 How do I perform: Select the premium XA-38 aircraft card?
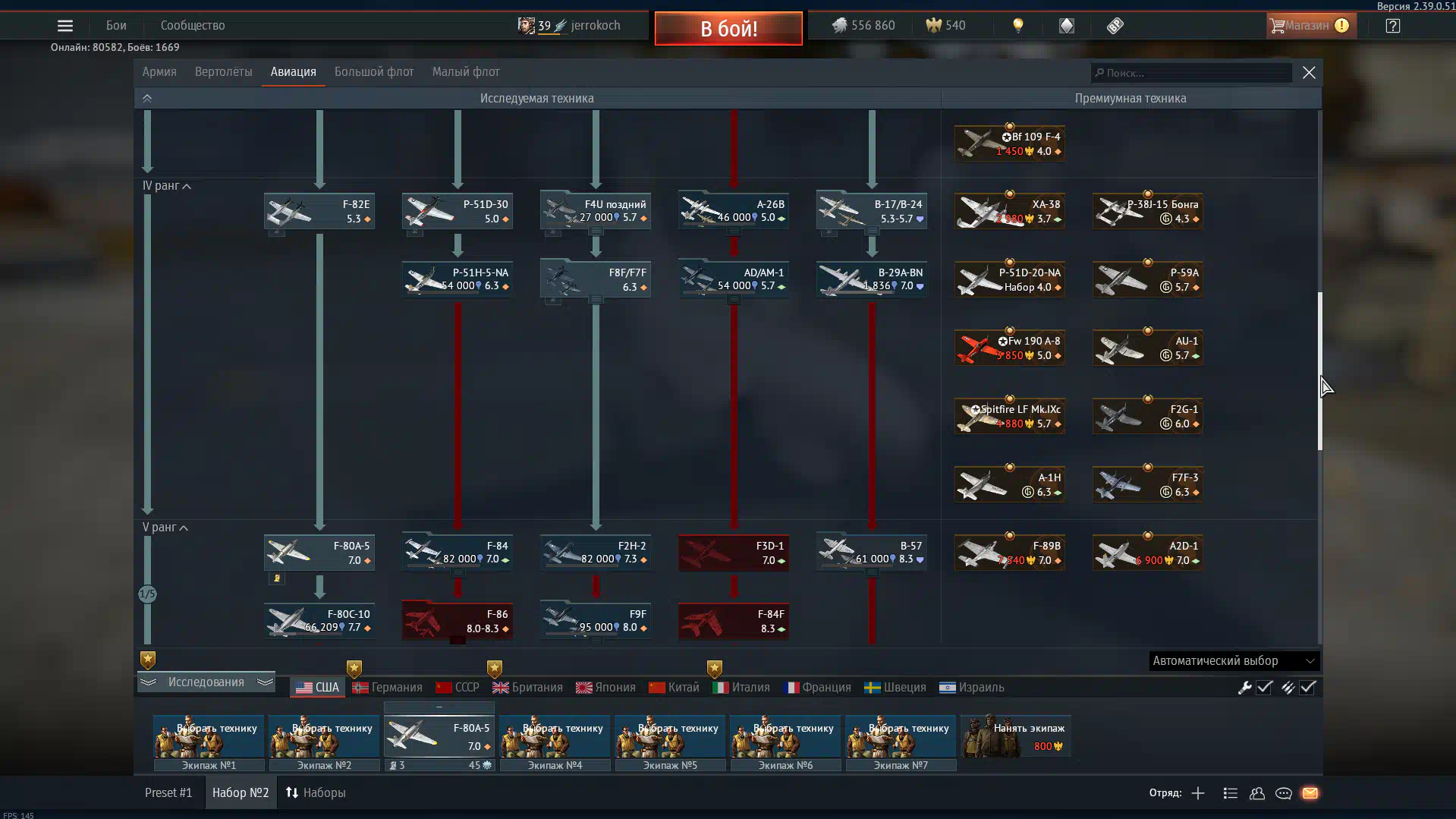[x=1010, y=211]
